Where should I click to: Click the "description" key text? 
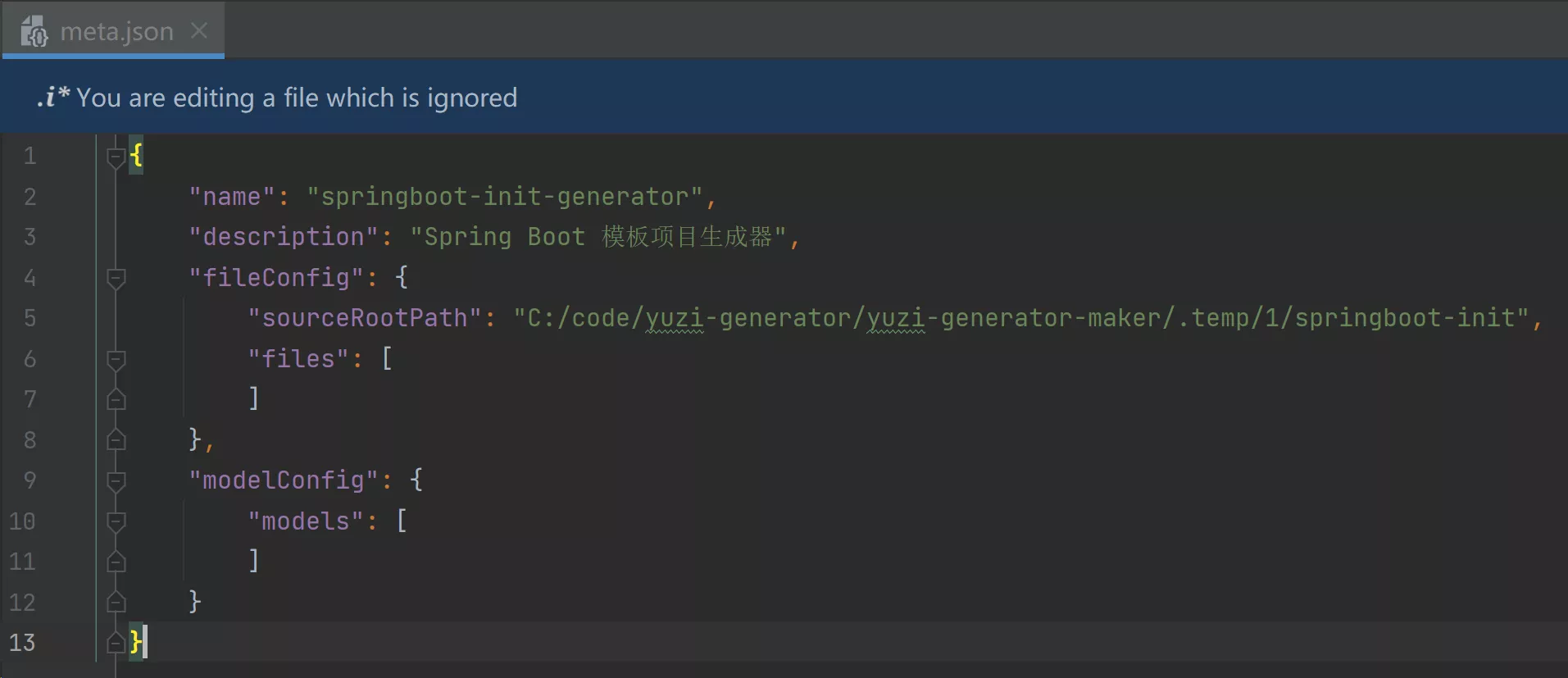point(284,237)
